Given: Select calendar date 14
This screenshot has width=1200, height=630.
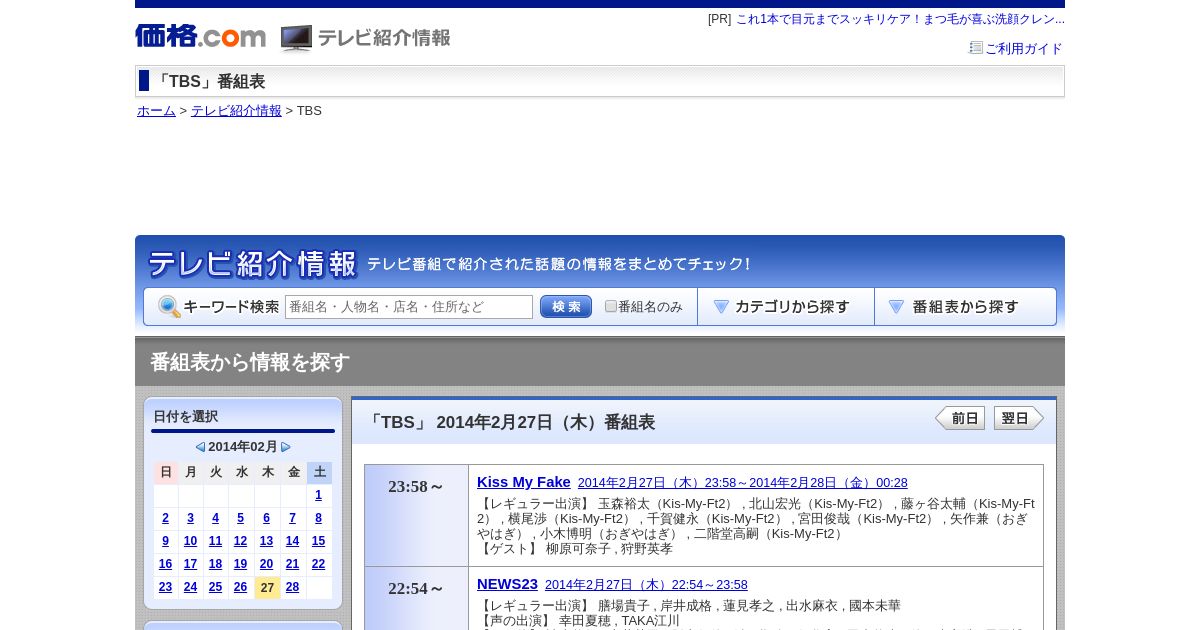Looking at the screenshot, I should 292,541.
